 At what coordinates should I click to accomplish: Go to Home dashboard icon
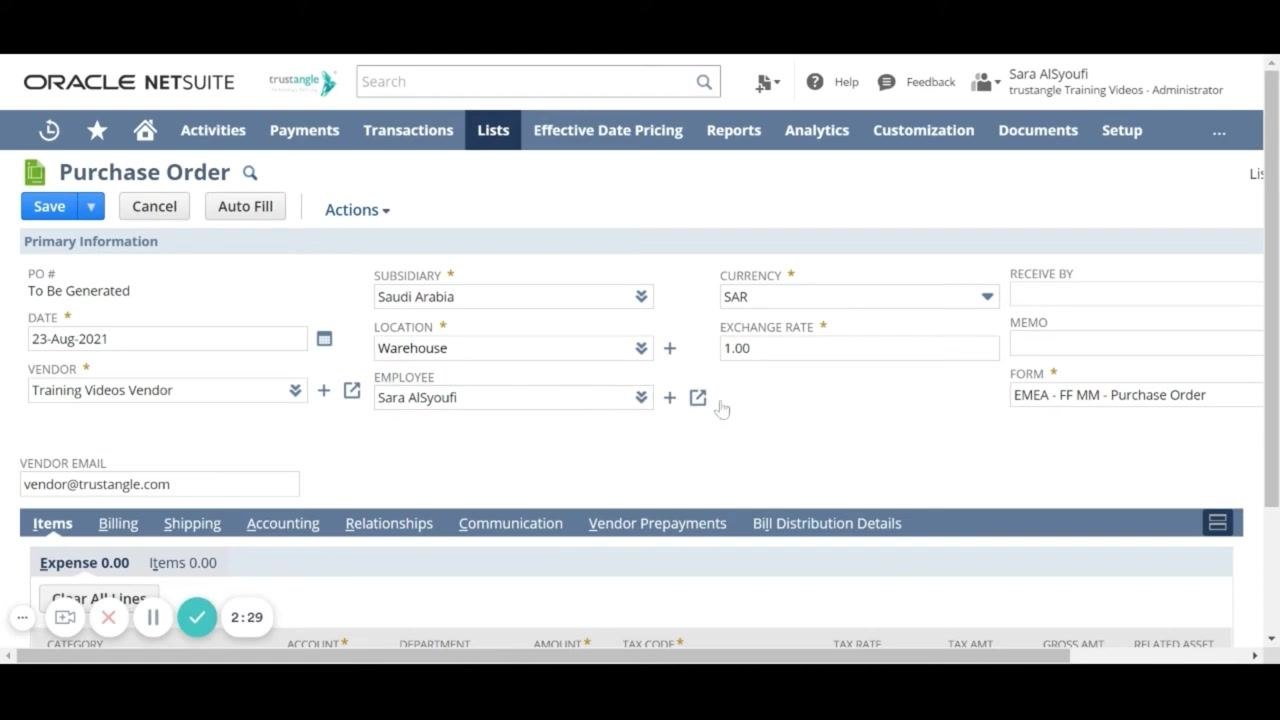(x=145, y=130)
